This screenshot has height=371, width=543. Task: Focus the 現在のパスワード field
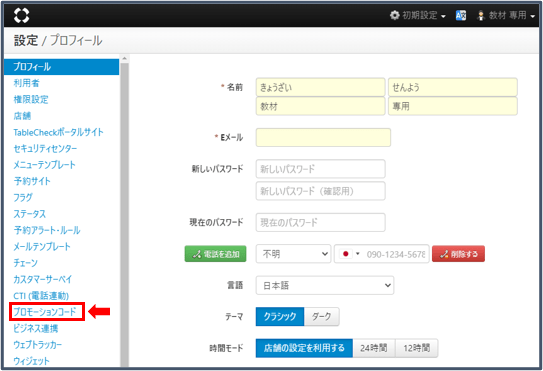[321, 222]
